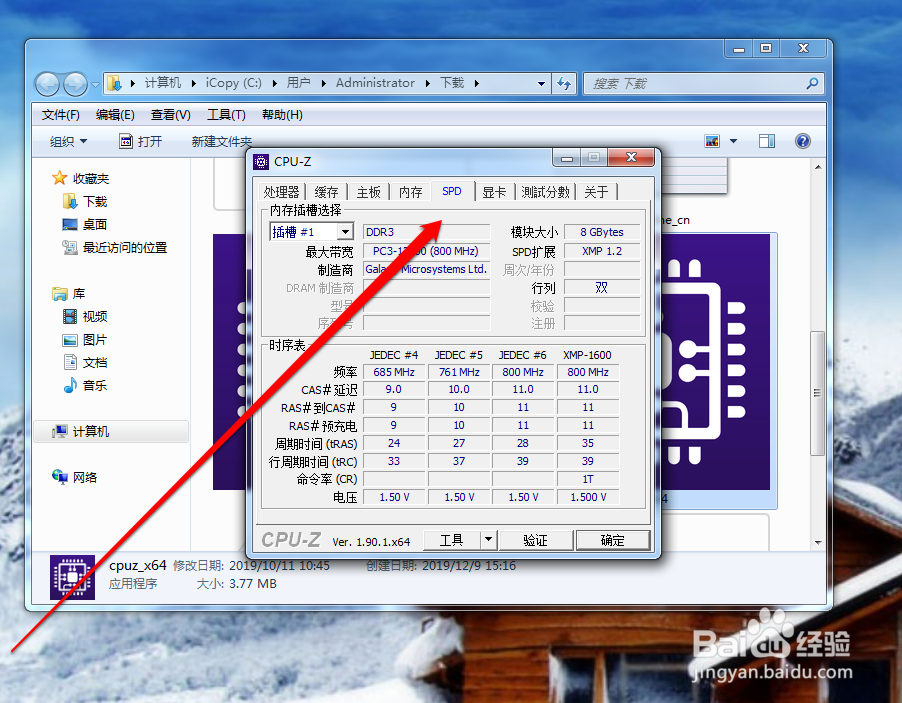Toggle the preview pane icon in Explorer

767,141
